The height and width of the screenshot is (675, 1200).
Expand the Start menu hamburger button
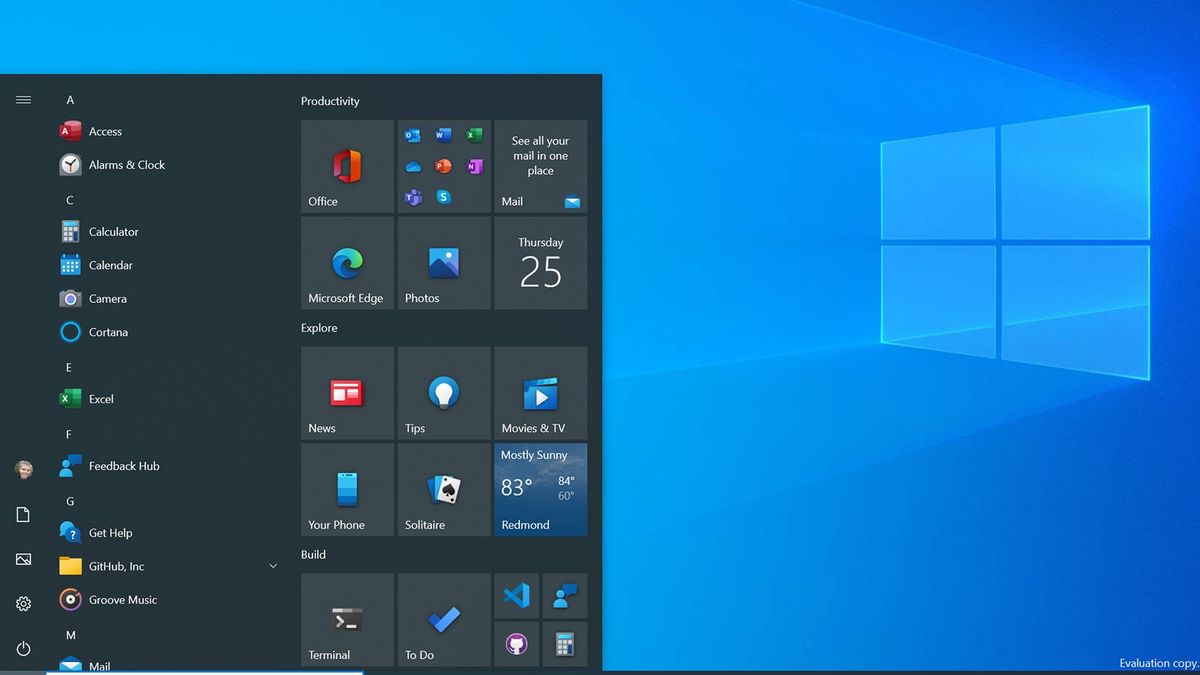pyautogui.click(x=23, y=100)
